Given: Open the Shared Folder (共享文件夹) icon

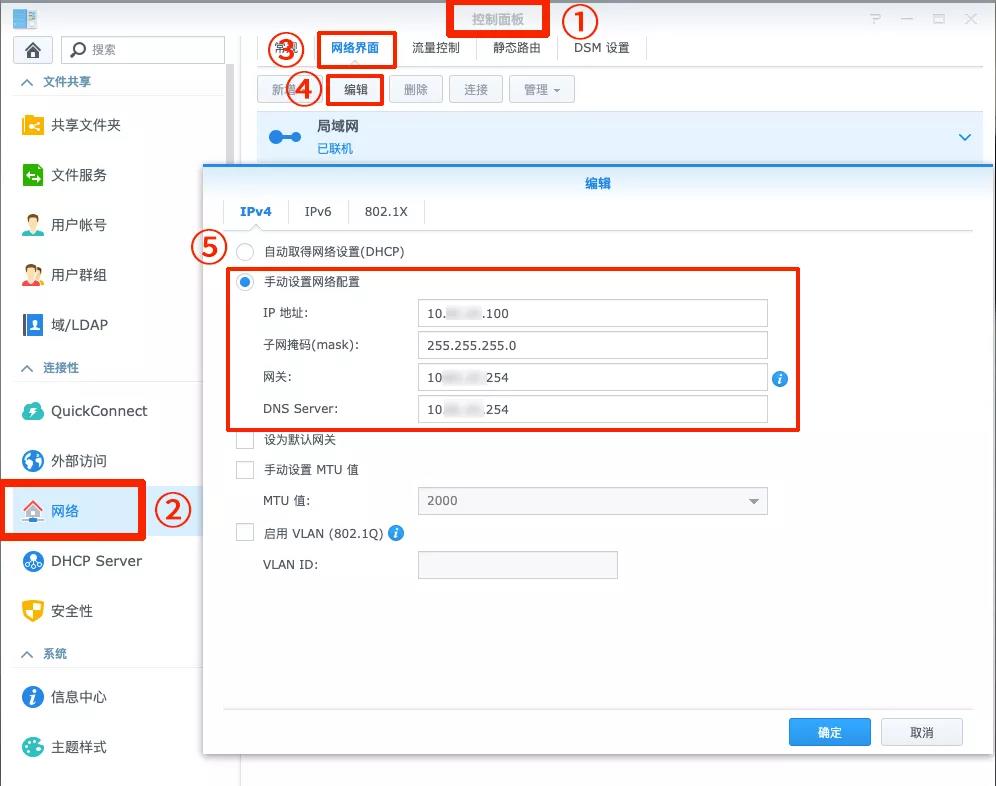Looking at the screenshot, I should click(32, 125).
